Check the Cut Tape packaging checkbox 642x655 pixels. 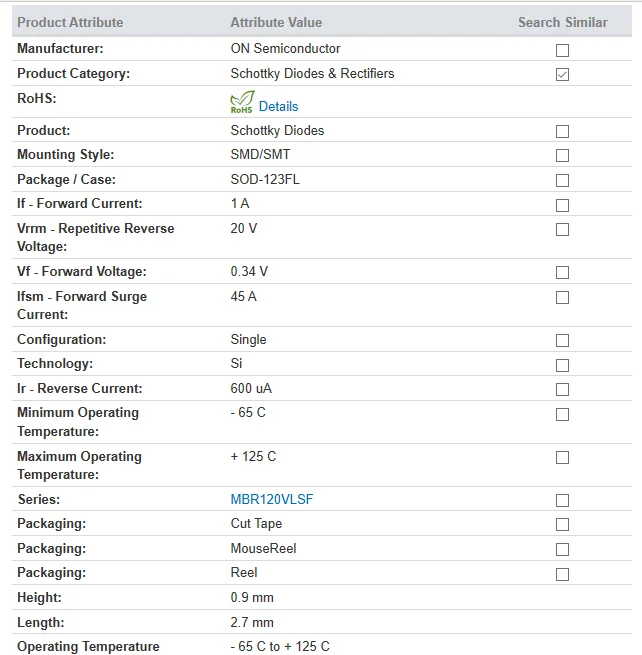(562, 524)
